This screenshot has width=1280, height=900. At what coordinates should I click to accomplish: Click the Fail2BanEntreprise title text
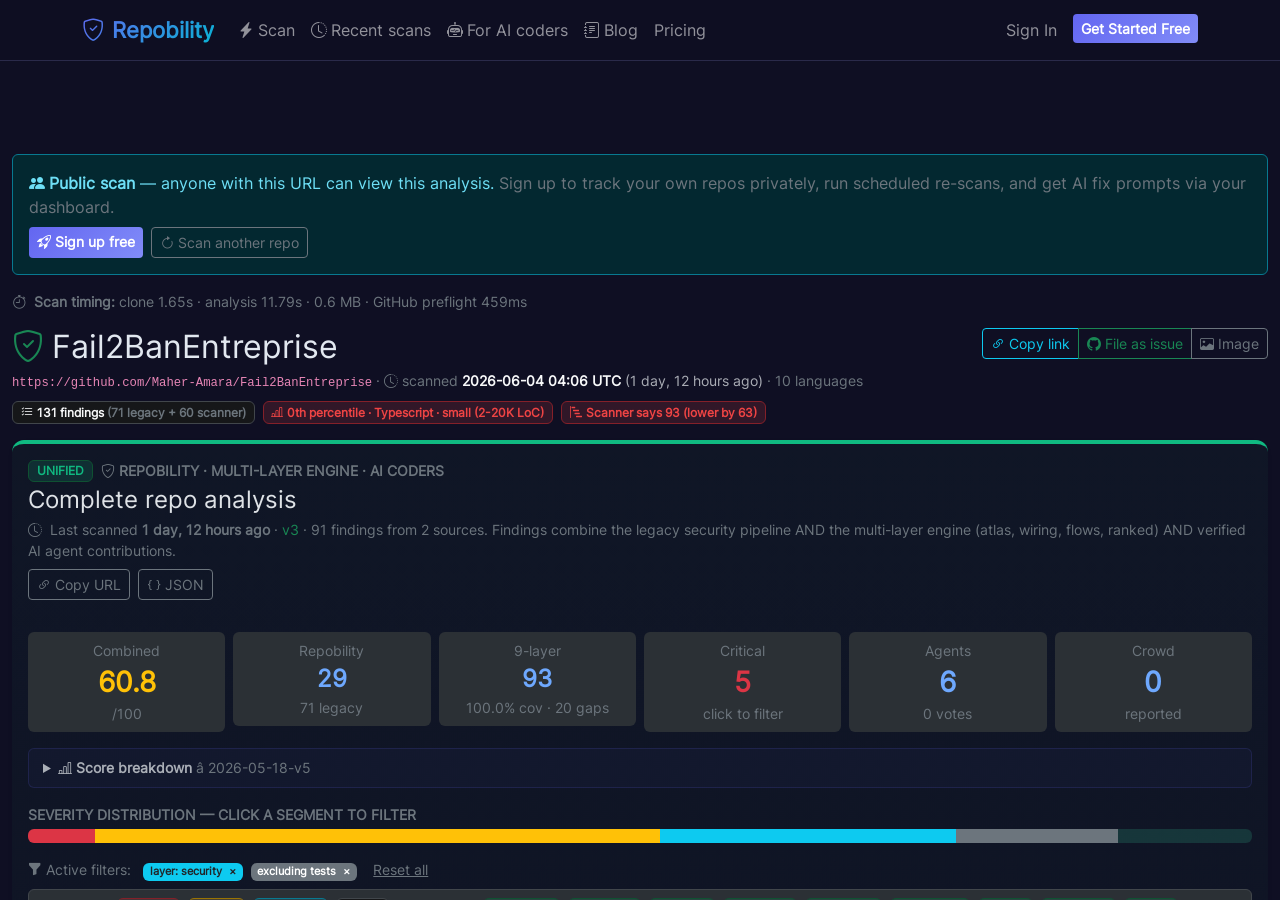click(195, 346)
